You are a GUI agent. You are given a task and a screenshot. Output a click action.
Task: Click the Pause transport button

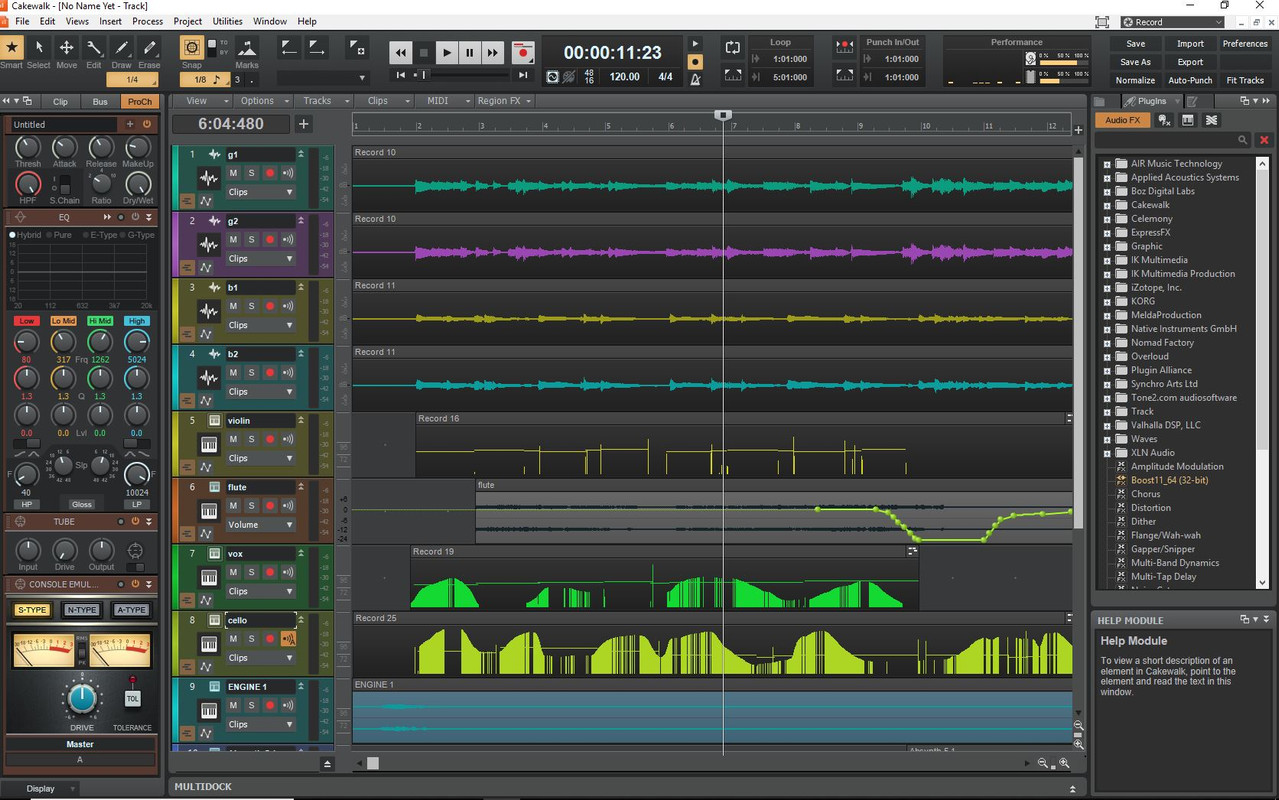click(470, 53)
